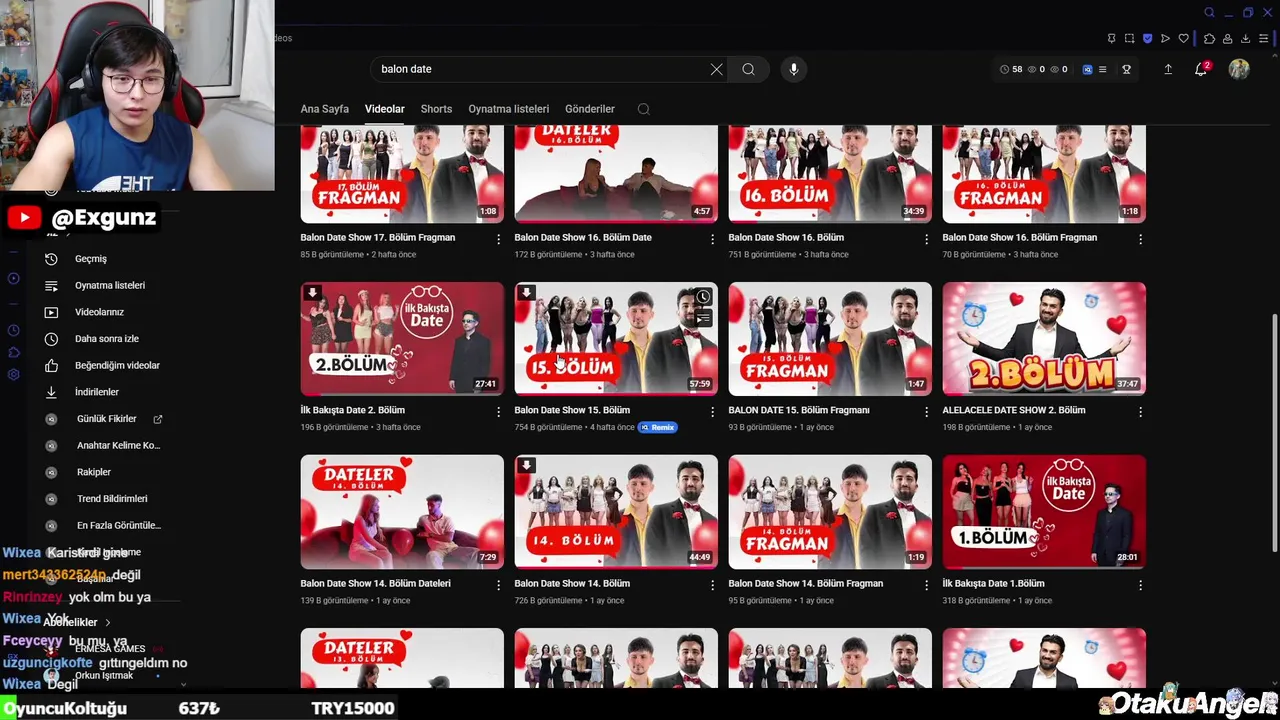Open Videolarınız in the sidebar
Viewport: 1280px width, 720px height.
pos(99,312)
